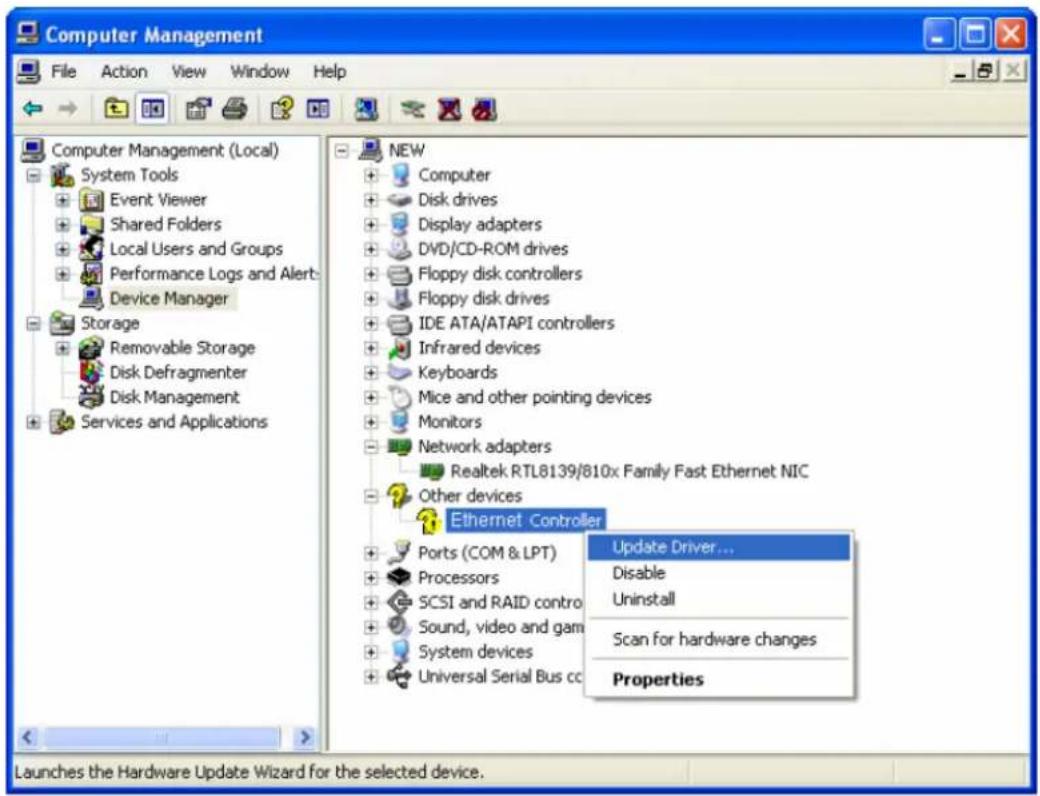Select the Realtek RTL8139/810x Family Fast Ethernet NIC

point(629,472)
